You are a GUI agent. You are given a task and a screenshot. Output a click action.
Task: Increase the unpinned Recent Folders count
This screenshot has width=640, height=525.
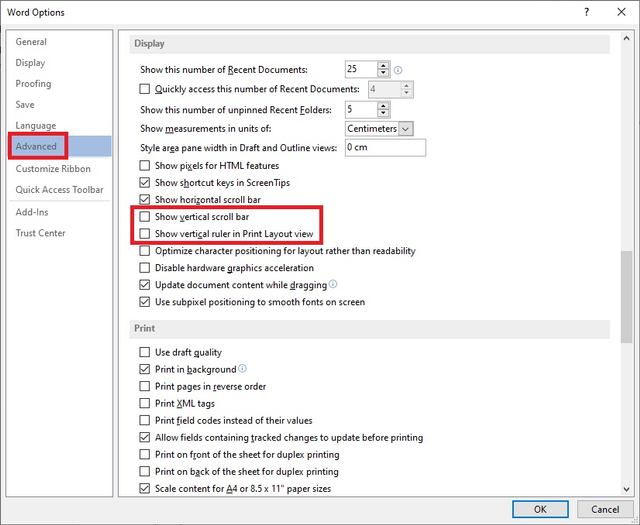coord(383,106)
